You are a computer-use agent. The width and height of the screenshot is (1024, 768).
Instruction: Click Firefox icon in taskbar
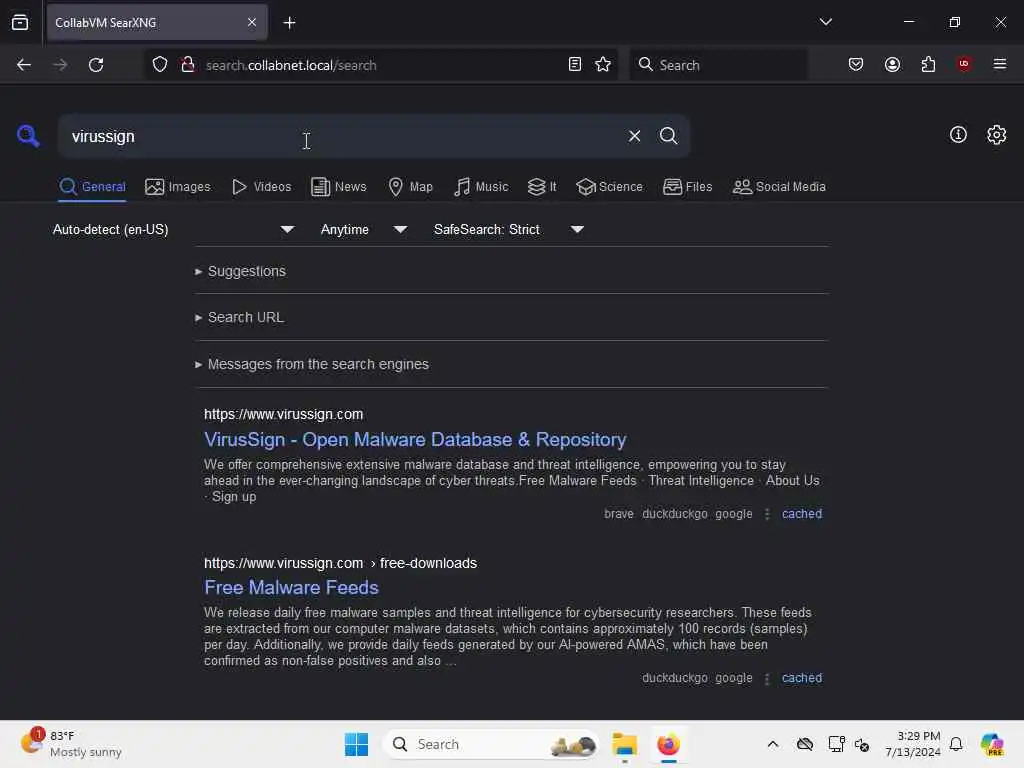click(x=668, y=744)
